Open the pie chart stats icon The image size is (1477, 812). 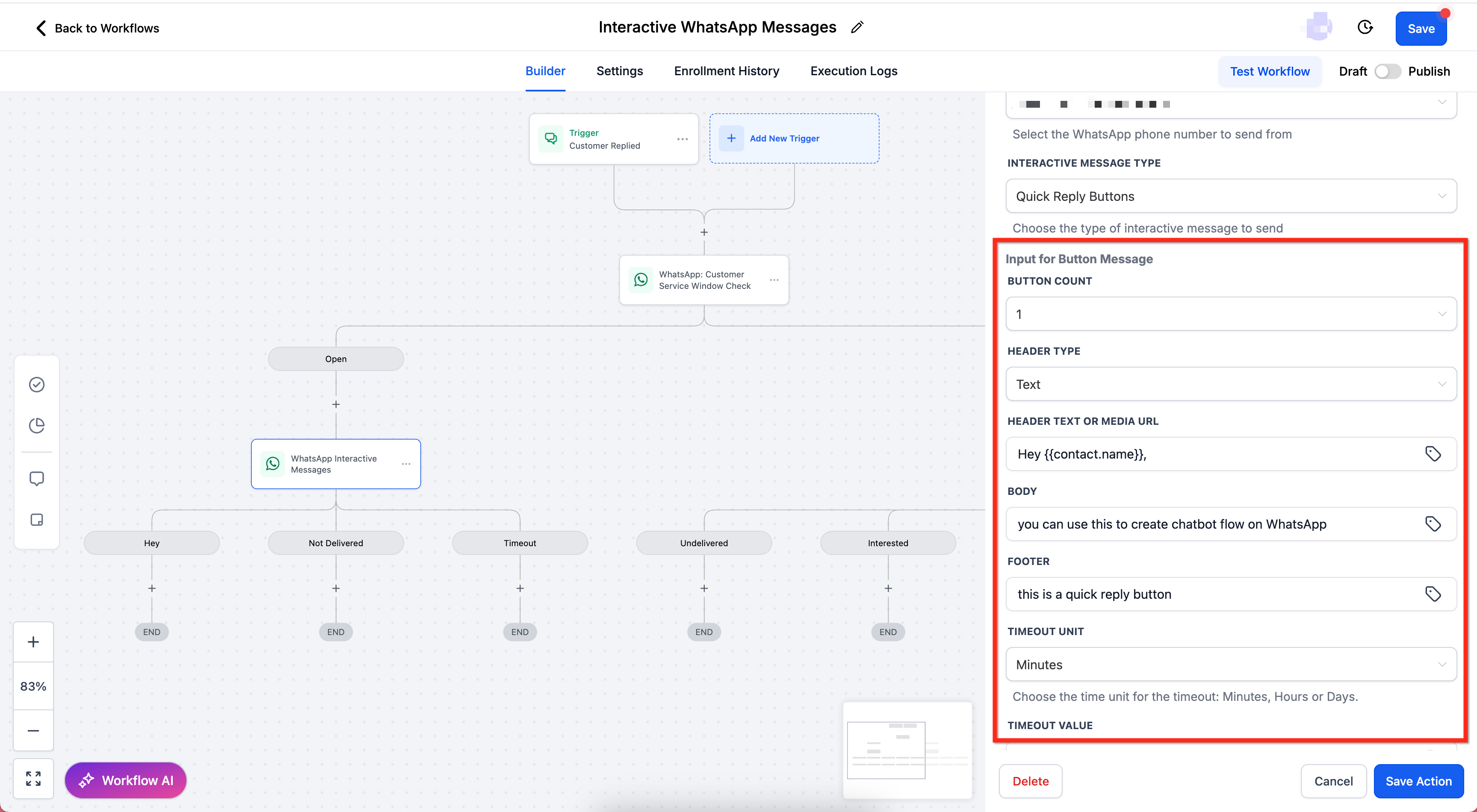37,425
